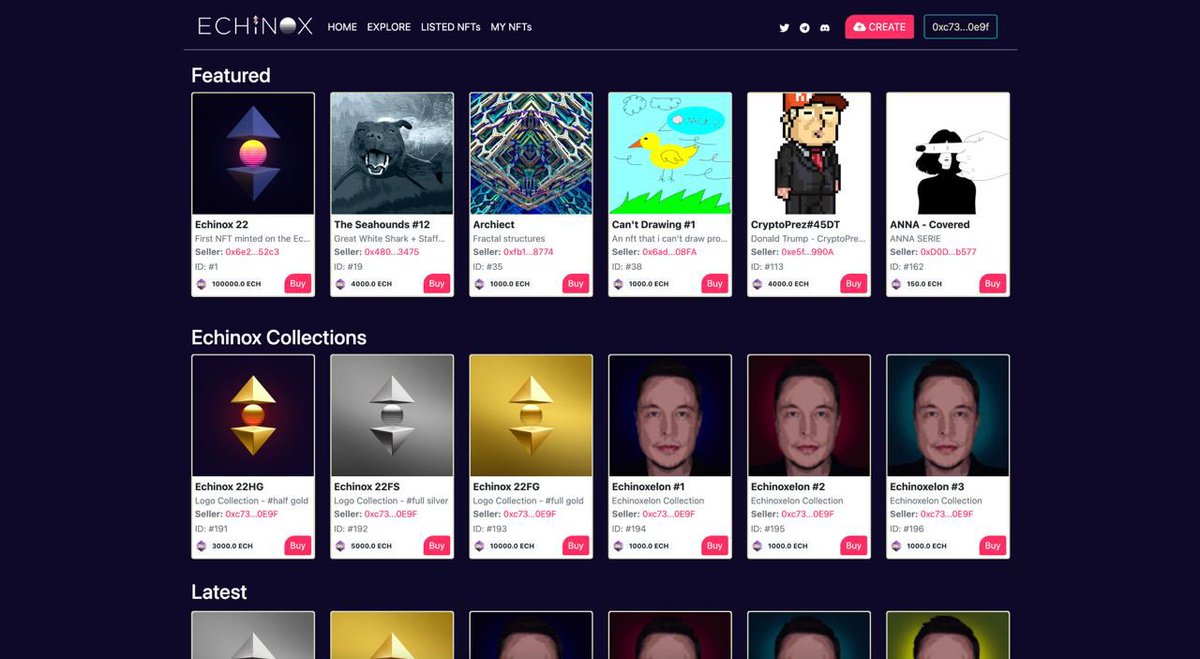Select the ANNA - Covered title
This screenshot has height=659, width=1200.
pyautogui.click(x=930, y=225)
